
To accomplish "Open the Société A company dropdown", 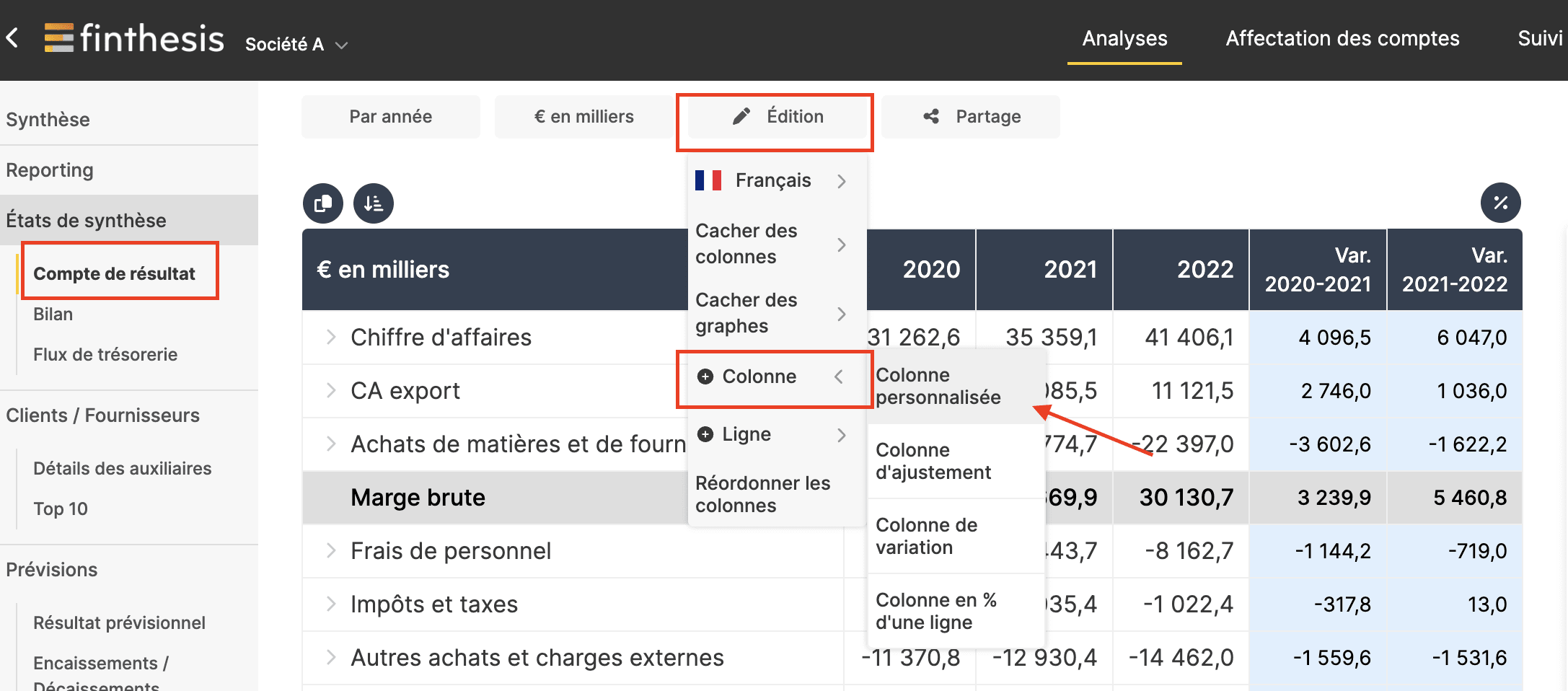I will [296, 44].
